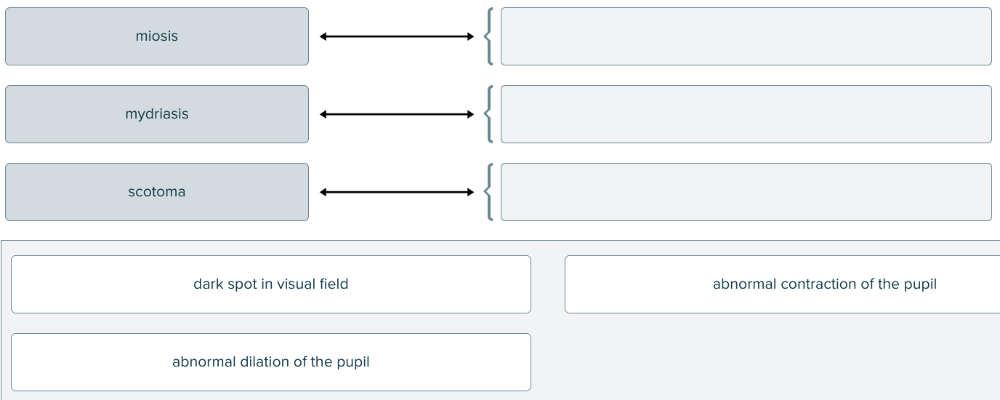Image resolution: width=1000 pixels, height=400 pixels.
Task: Click the middle of the mydriasis arrow line
Action: point(397,114)
